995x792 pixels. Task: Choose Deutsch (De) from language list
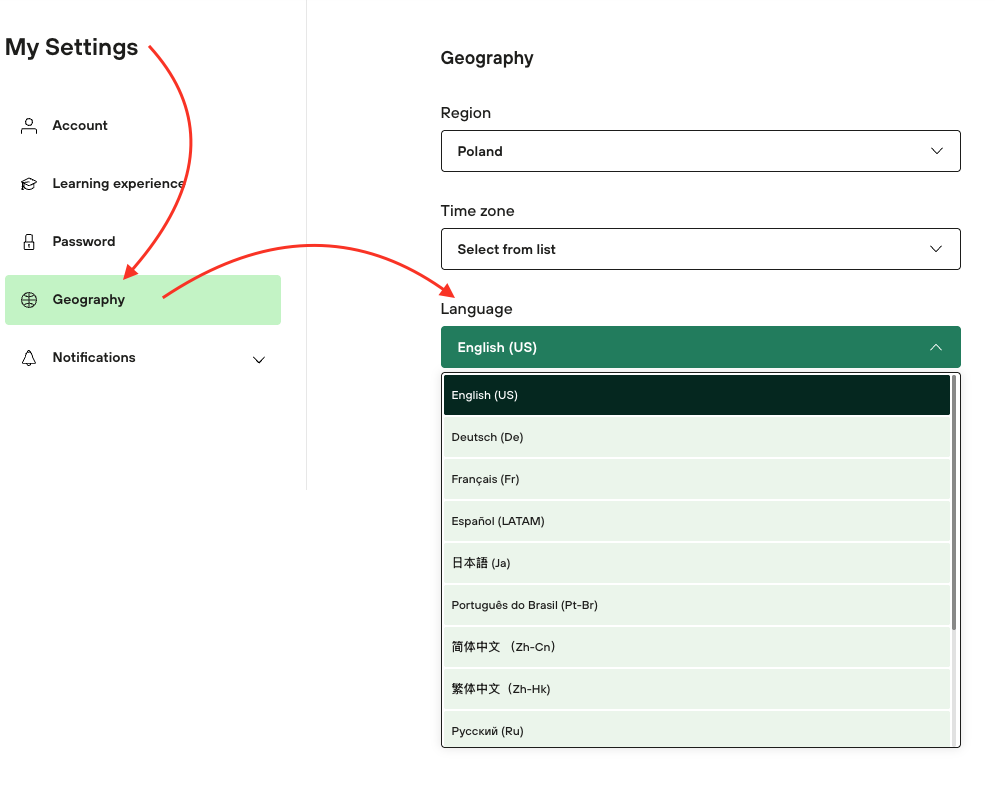click(x=696, y=437)
